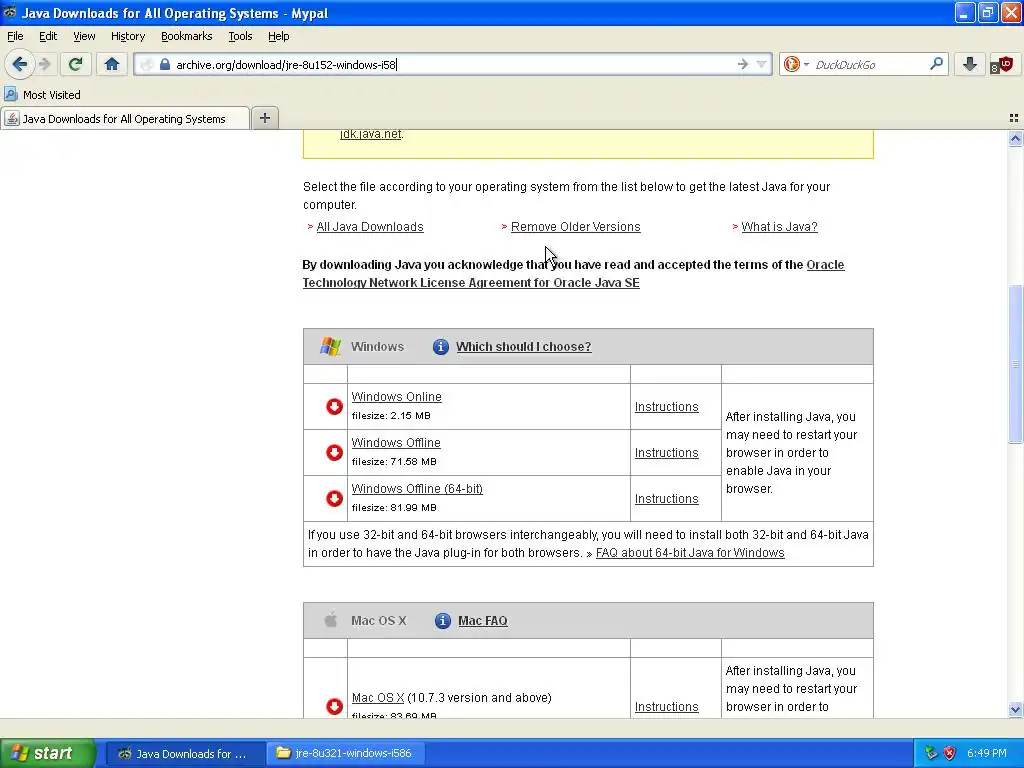Image resolution: width=1024 pixels, height=768 pixels.
Task: Go to the home page icon
Action: pos(112,64)
